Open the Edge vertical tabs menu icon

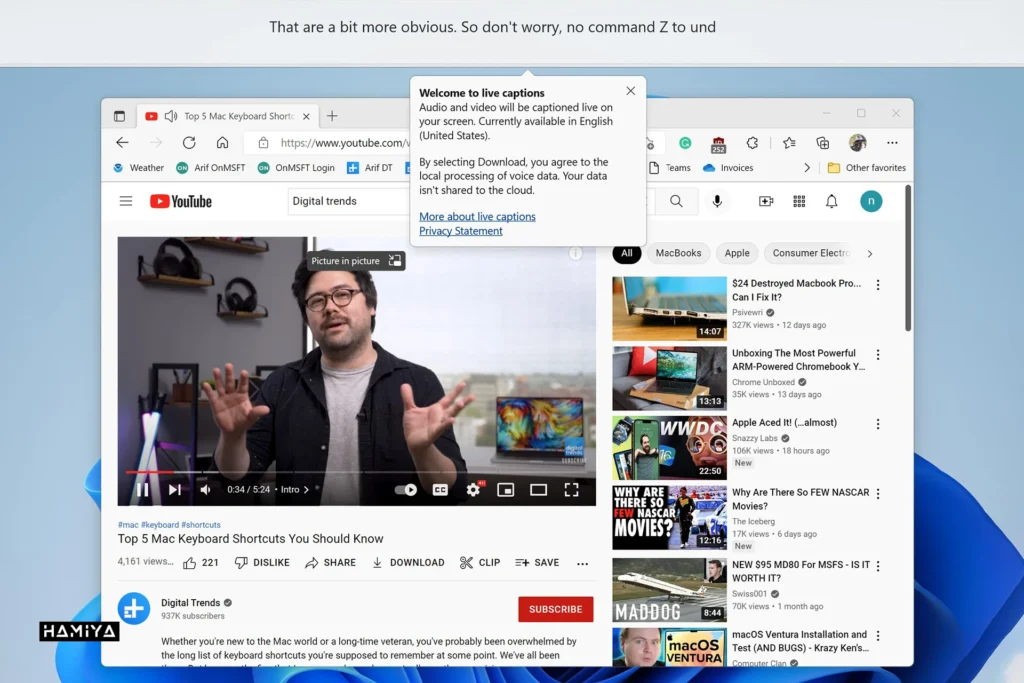(120, 116)
